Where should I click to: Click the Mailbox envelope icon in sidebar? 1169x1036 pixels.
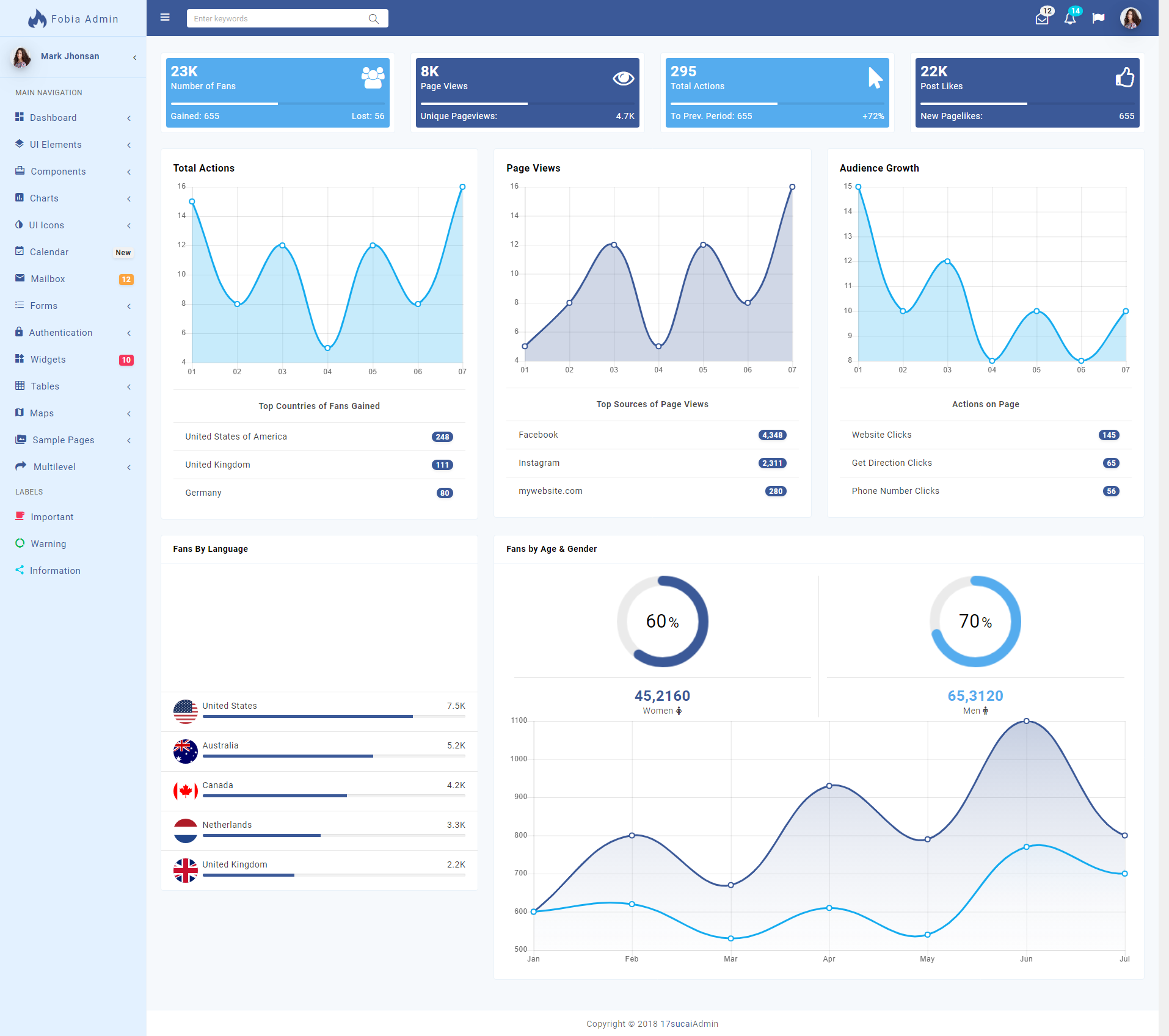20,278
